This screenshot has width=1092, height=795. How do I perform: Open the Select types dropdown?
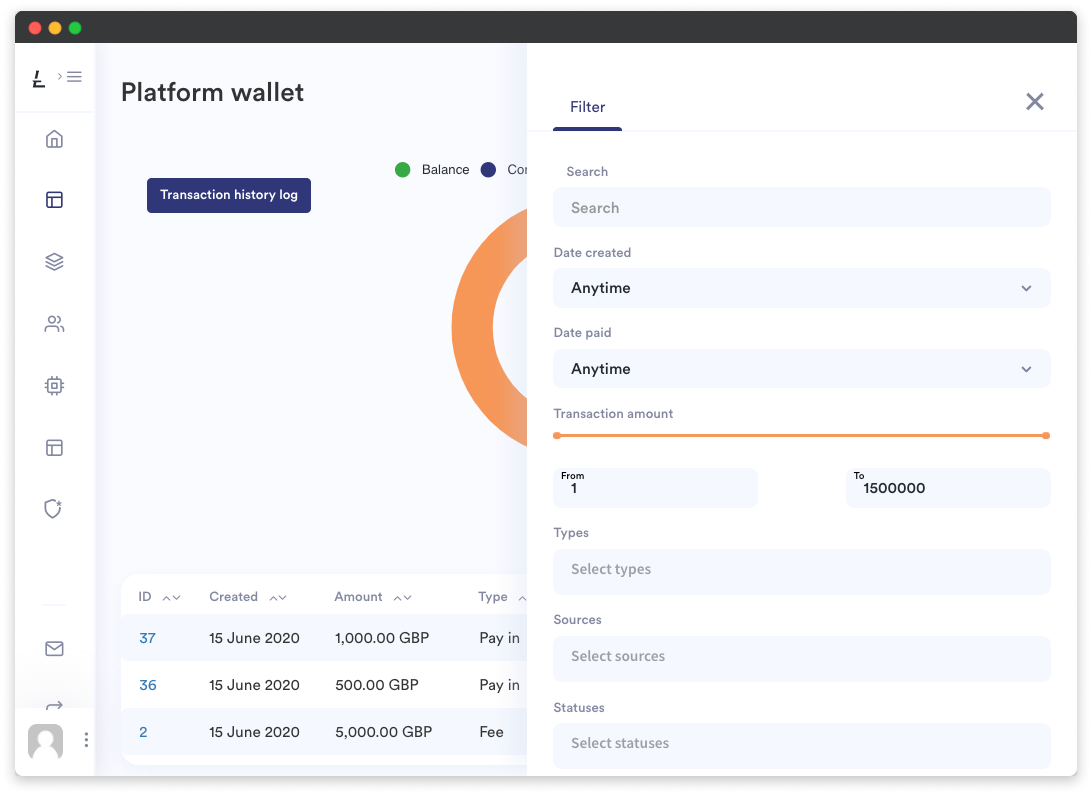pos(802,569)
